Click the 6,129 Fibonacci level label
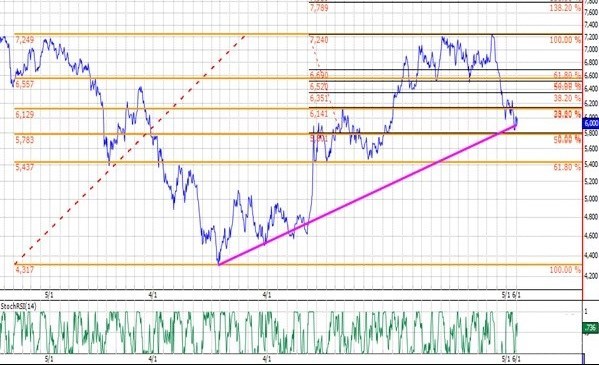599x365 pixels. 24,114
